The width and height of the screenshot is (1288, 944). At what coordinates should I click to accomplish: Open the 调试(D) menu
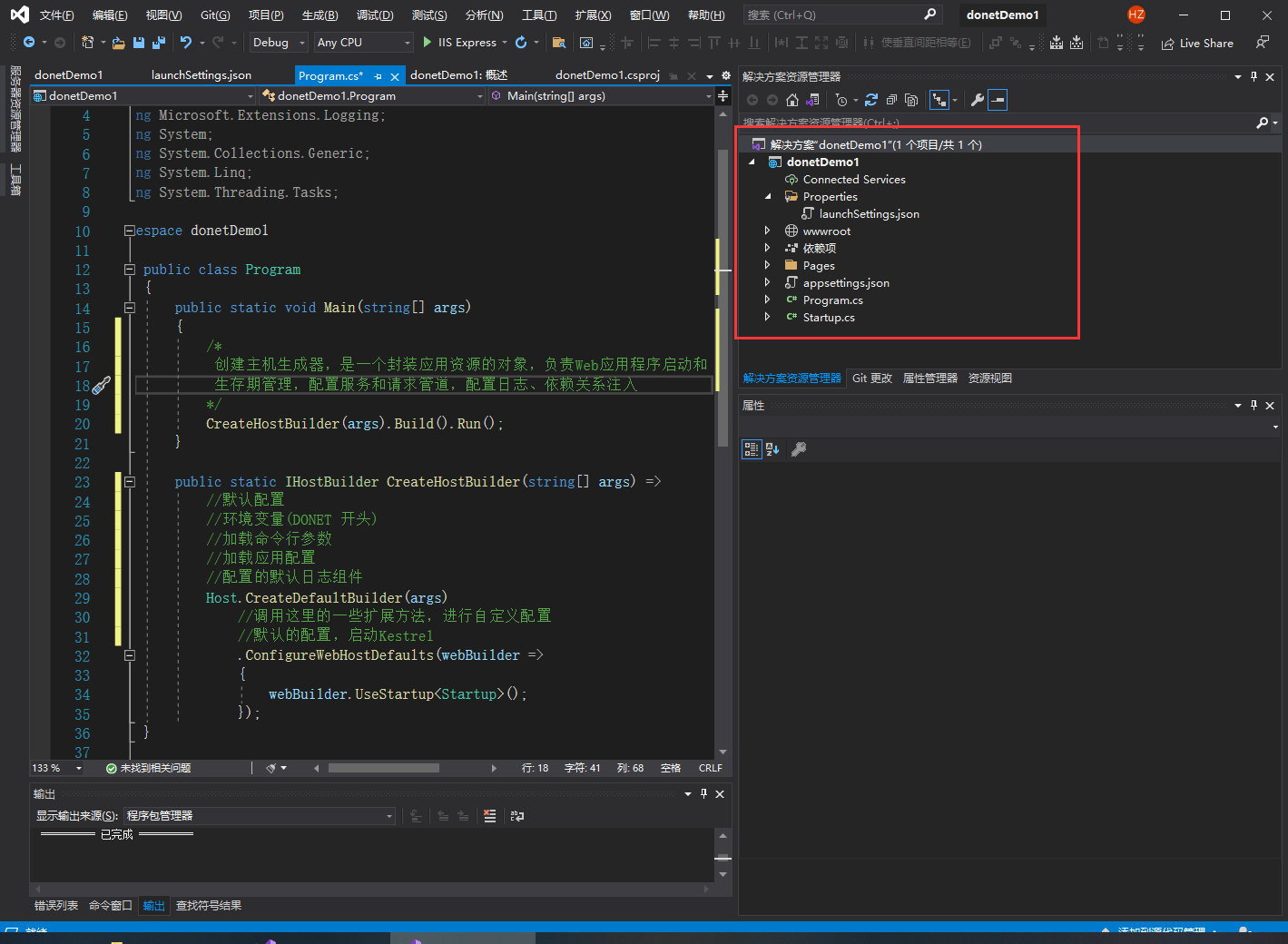coord(376,15)
